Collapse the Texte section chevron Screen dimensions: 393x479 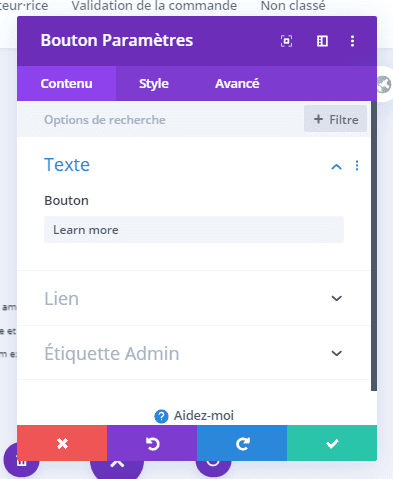(x=336, y=166)
